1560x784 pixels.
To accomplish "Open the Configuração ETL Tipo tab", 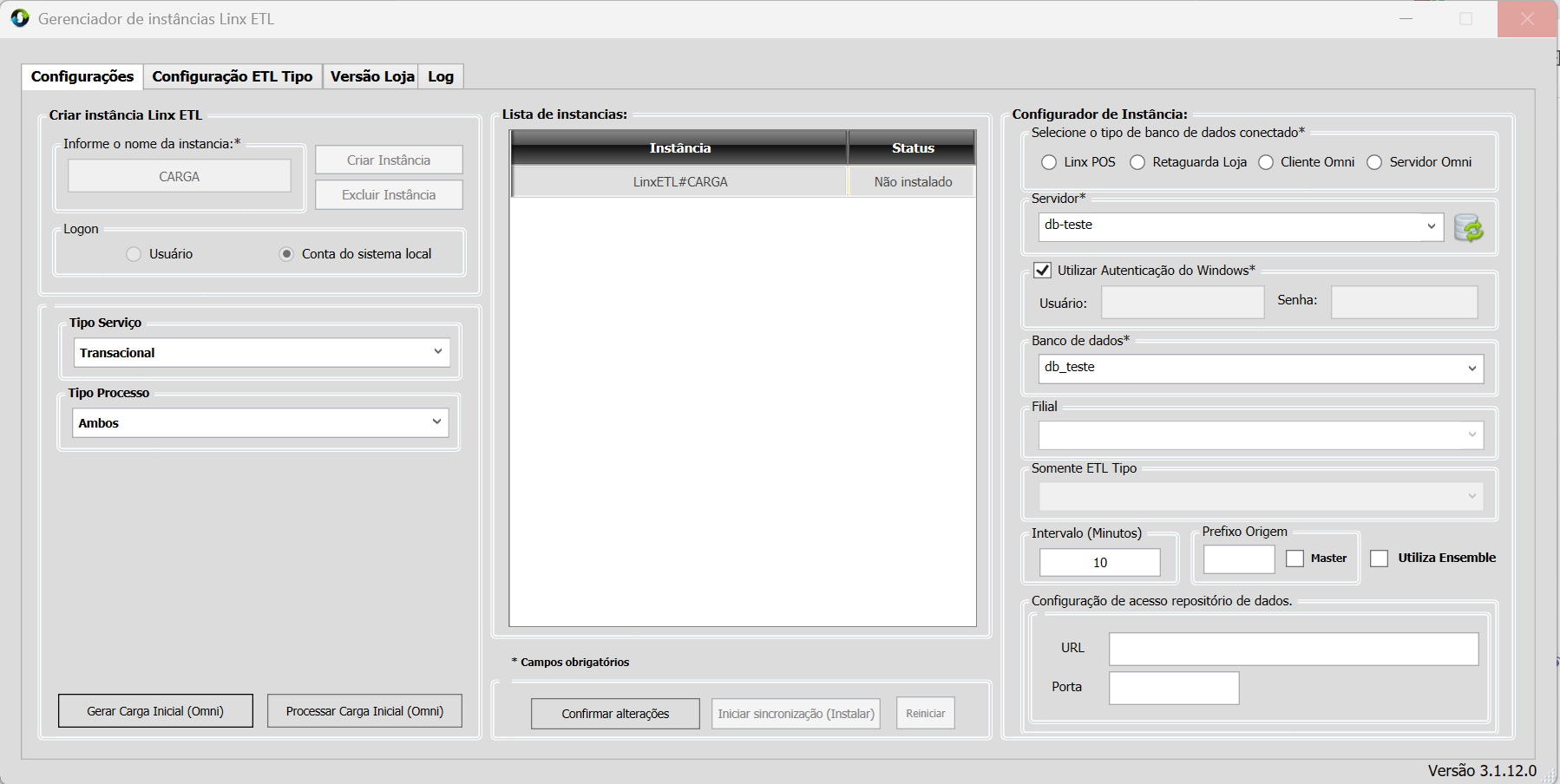I will point(233,76).
